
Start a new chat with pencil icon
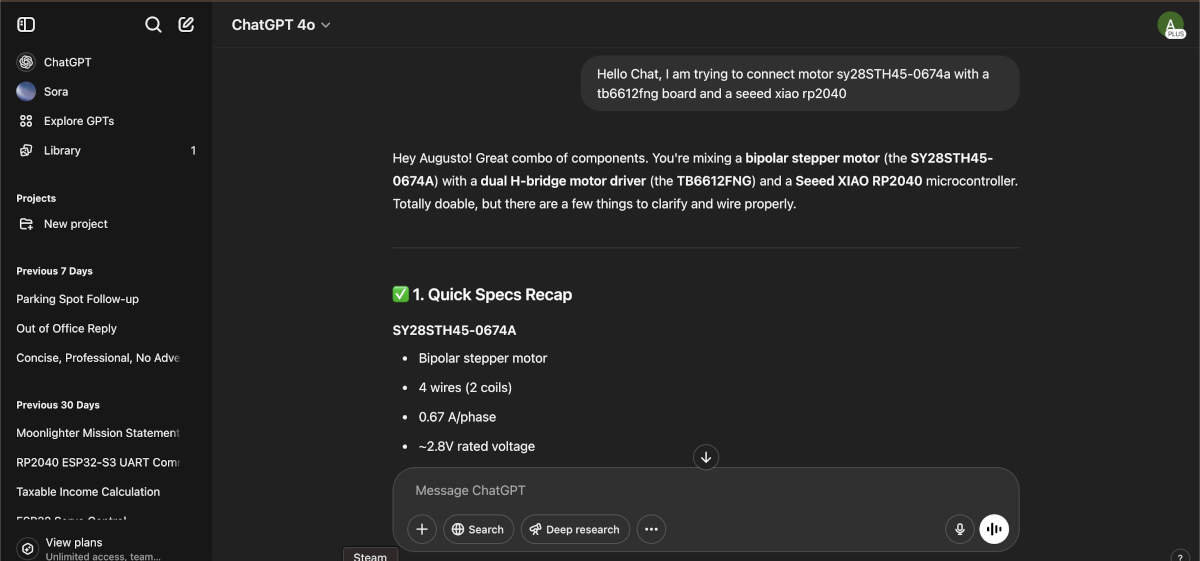(186, 25)
